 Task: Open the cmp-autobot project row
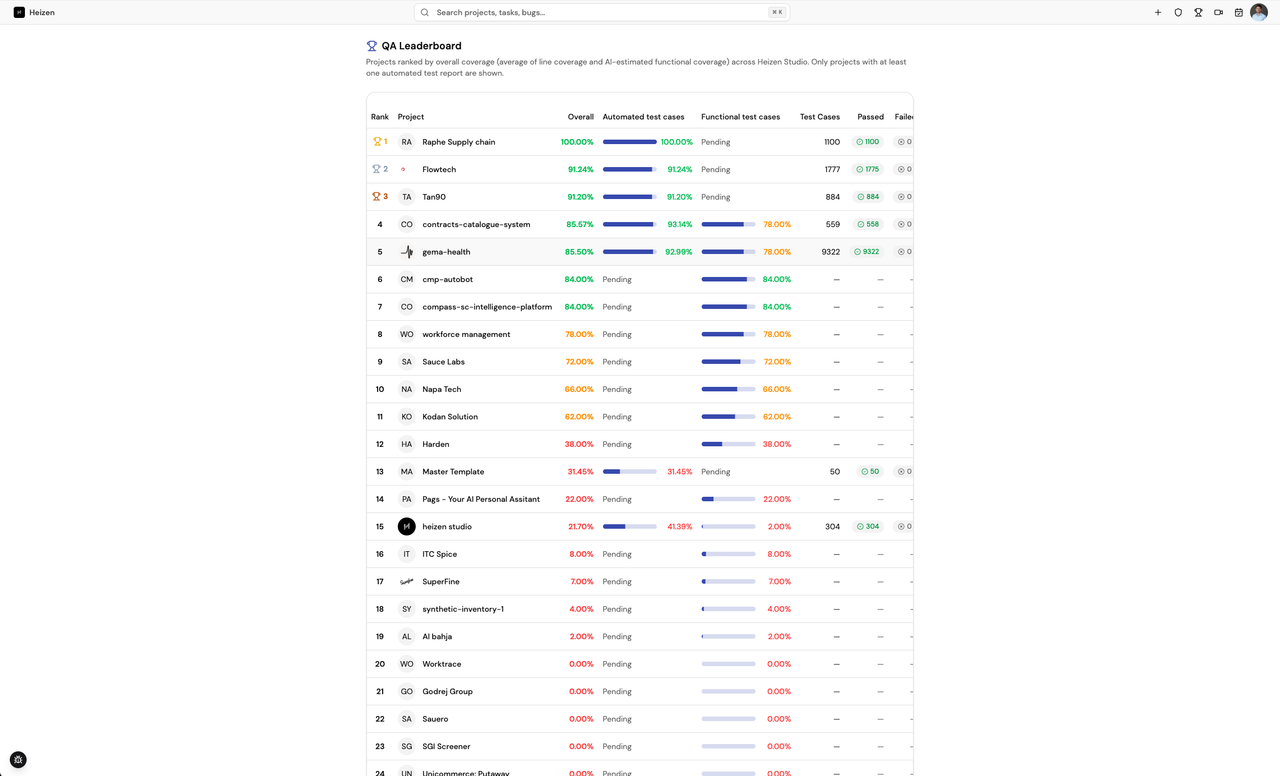tap(640, 279)
